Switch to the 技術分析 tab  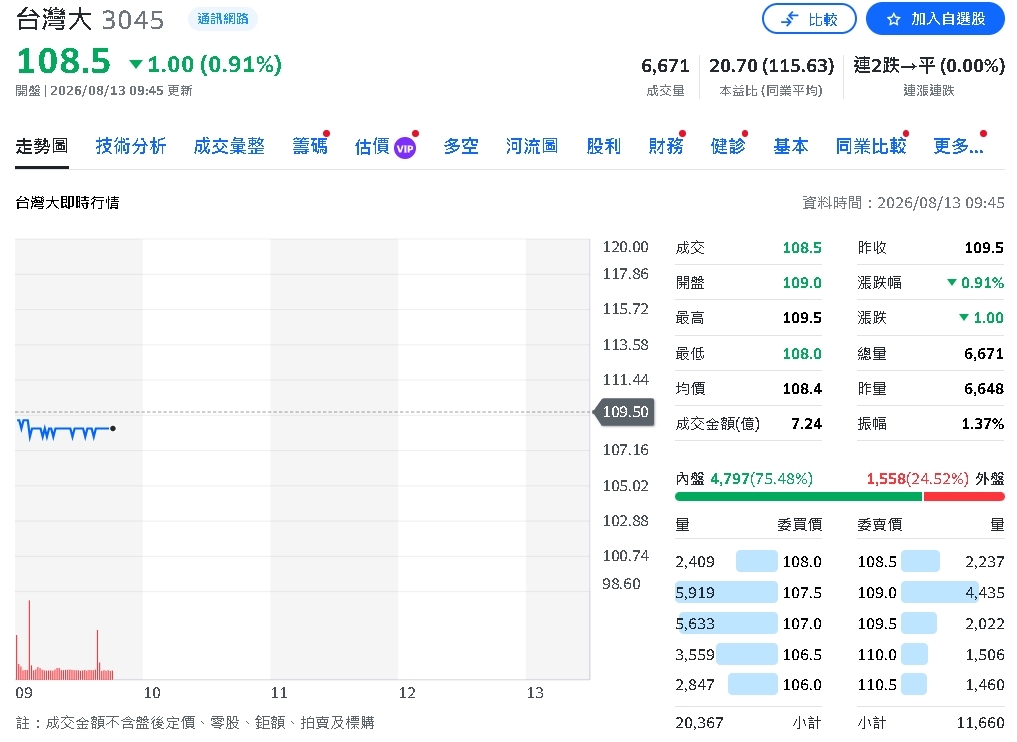[x=131, y=146]
